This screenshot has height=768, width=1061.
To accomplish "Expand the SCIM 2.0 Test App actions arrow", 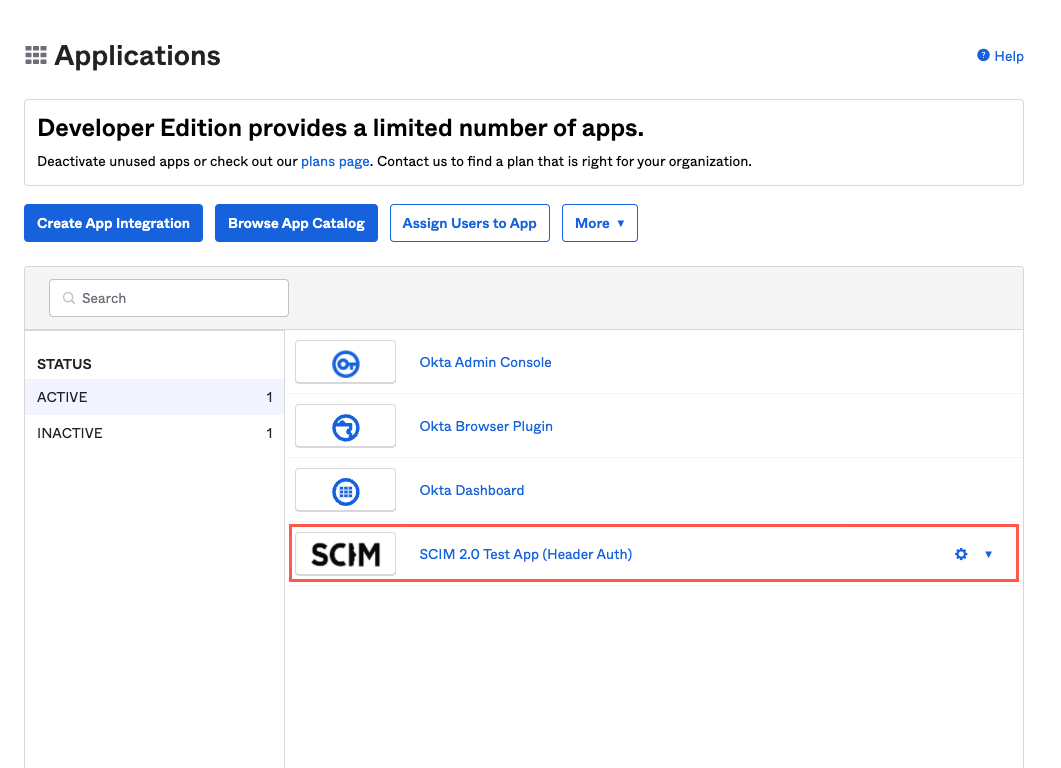I will pos(989,554).
